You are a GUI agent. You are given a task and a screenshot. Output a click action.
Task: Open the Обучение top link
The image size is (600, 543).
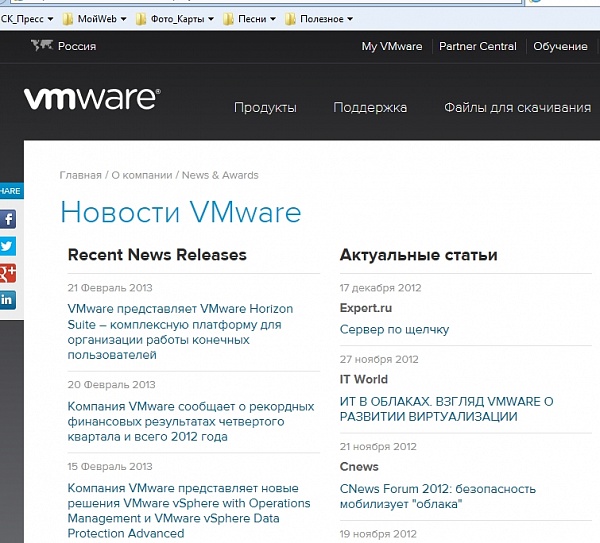560,46
